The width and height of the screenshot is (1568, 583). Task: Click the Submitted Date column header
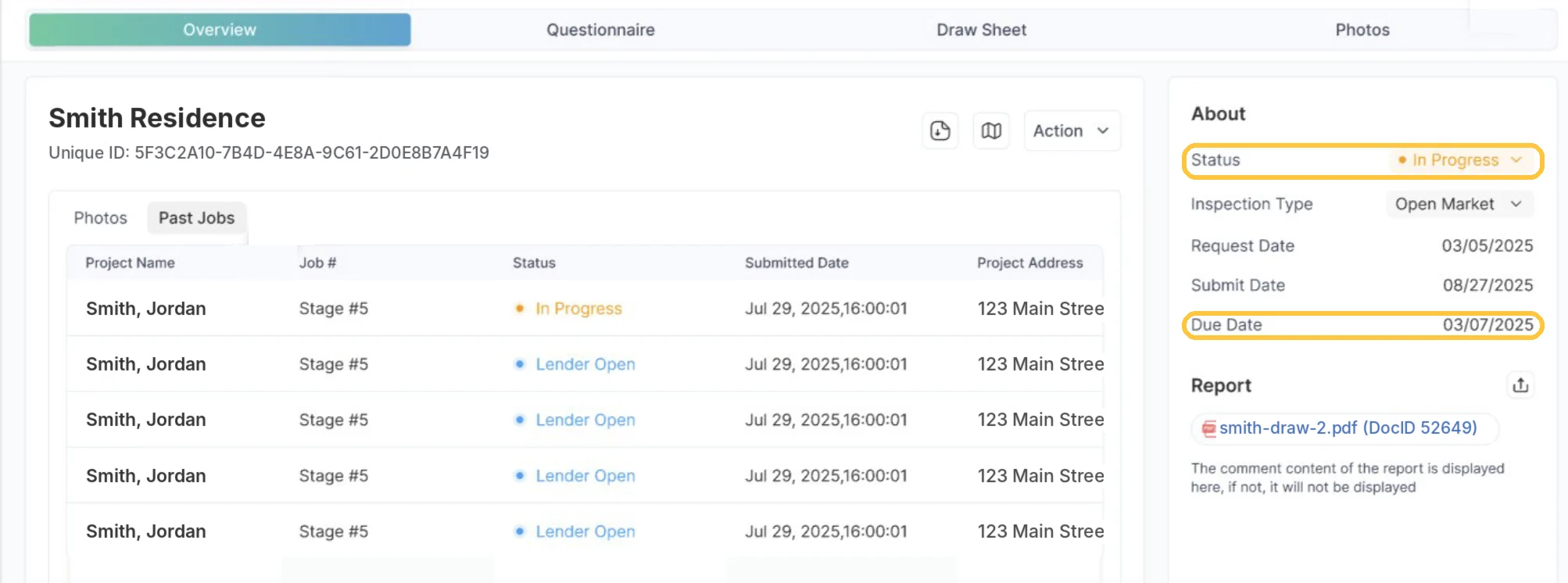[x=797, y=263]
